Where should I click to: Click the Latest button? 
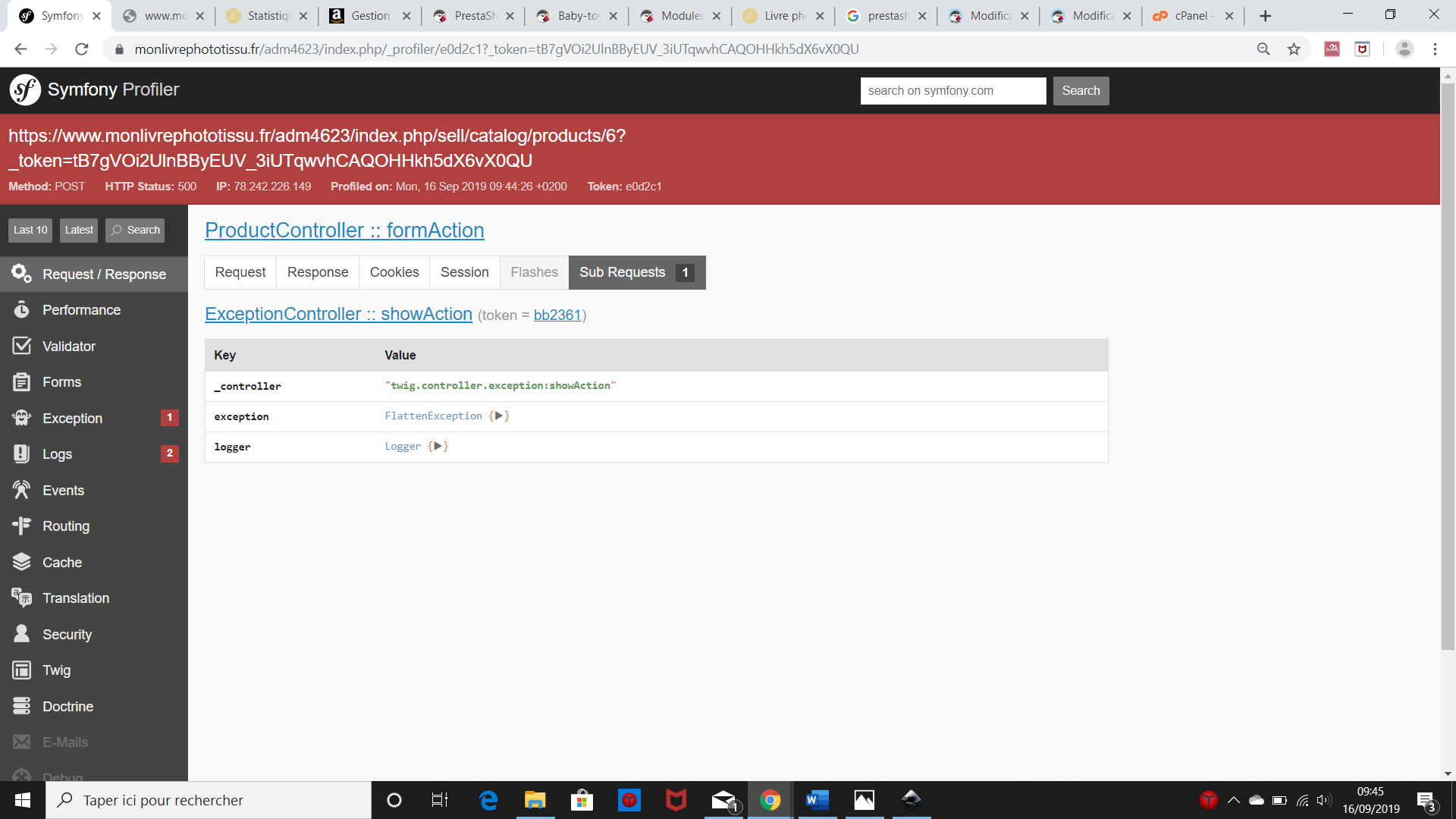tap(79, 230)
